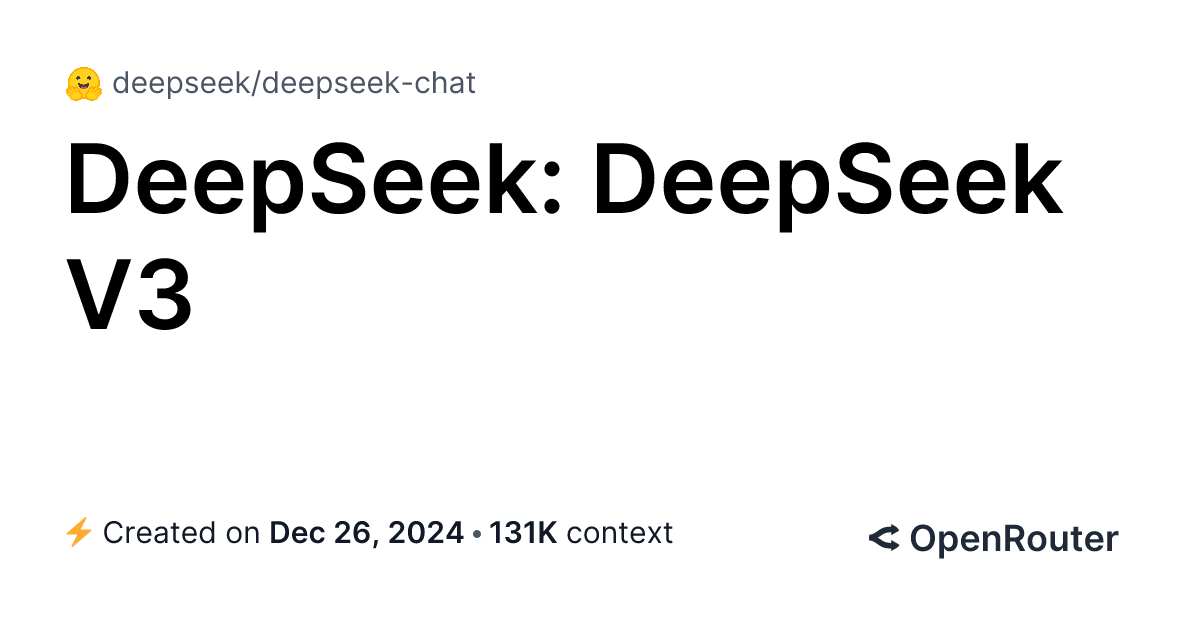Image resolution: width=1200 pixels, height=630 pixels.
Task: Open the OpenRouter wordmark link
Action: pos(1013,539)
